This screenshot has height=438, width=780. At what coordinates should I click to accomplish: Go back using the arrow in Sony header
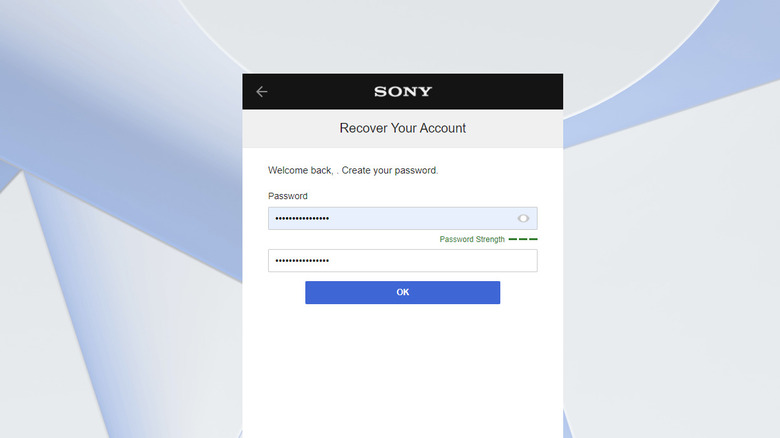tap(262, 92)
